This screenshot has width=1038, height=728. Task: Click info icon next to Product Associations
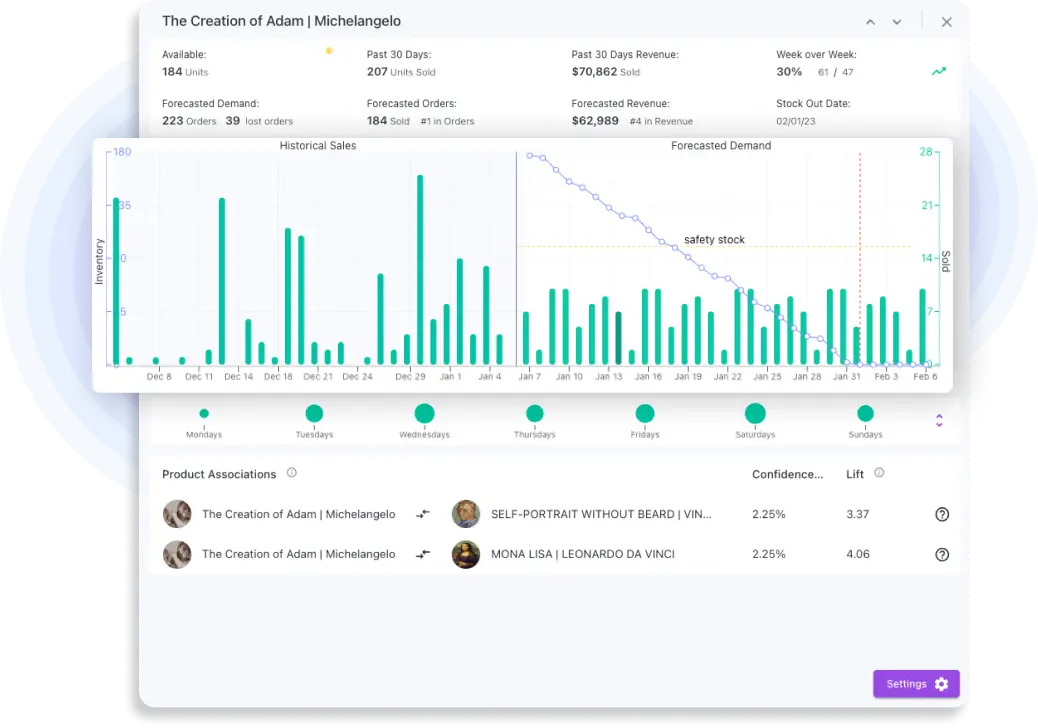coord(292,473)
